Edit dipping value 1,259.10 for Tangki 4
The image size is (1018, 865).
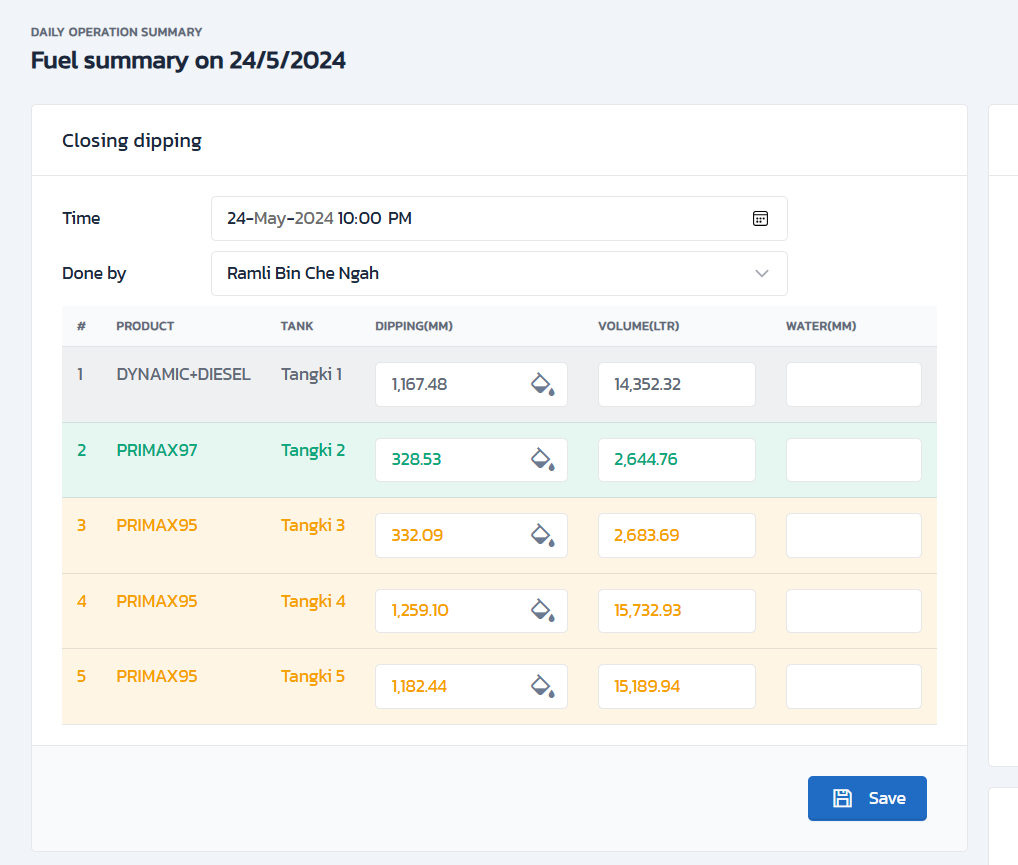448,611
